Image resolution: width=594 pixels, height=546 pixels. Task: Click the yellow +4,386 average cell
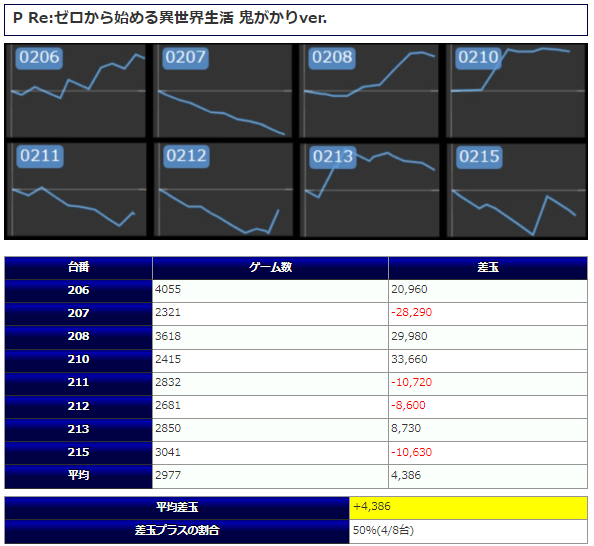(468, 507)
